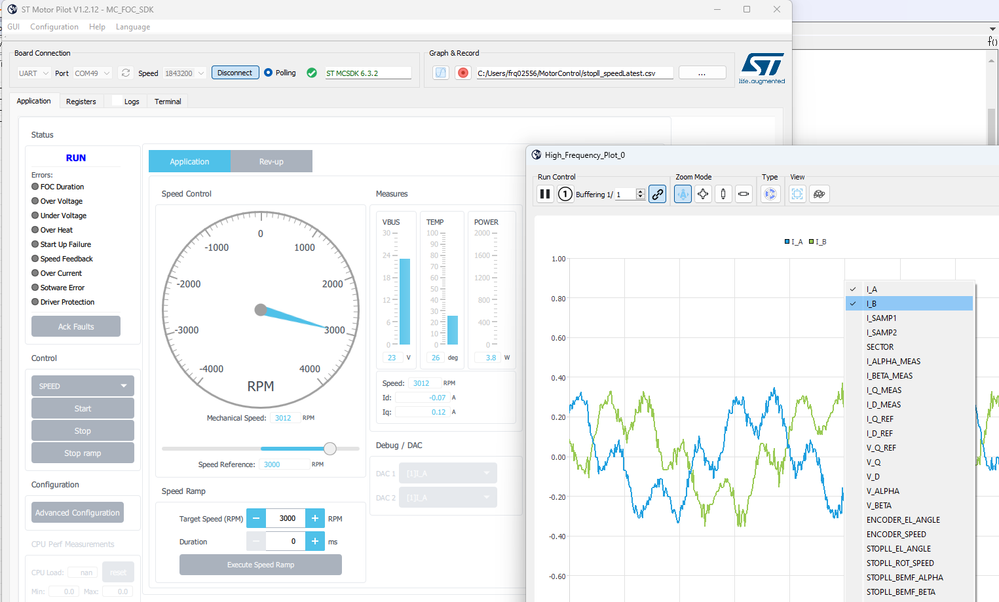This screenshot has width=999, height=602.
Task: Click the ST Motor Pilot title bar icon
Action: 12,10
